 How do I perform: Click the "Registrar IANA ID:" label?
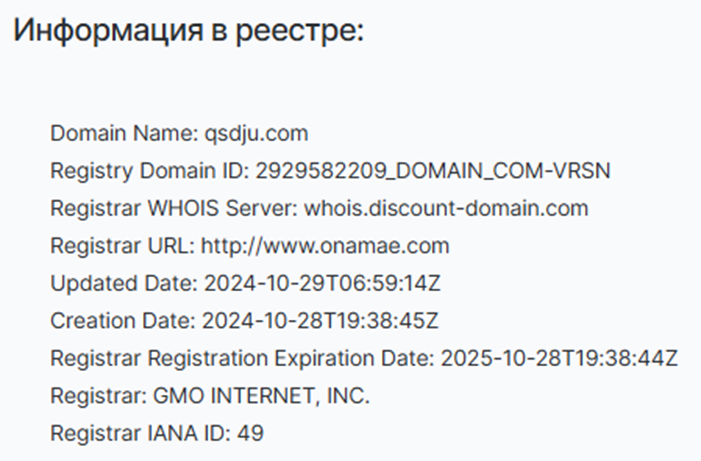pyautogui.click(x=141, y=434)
